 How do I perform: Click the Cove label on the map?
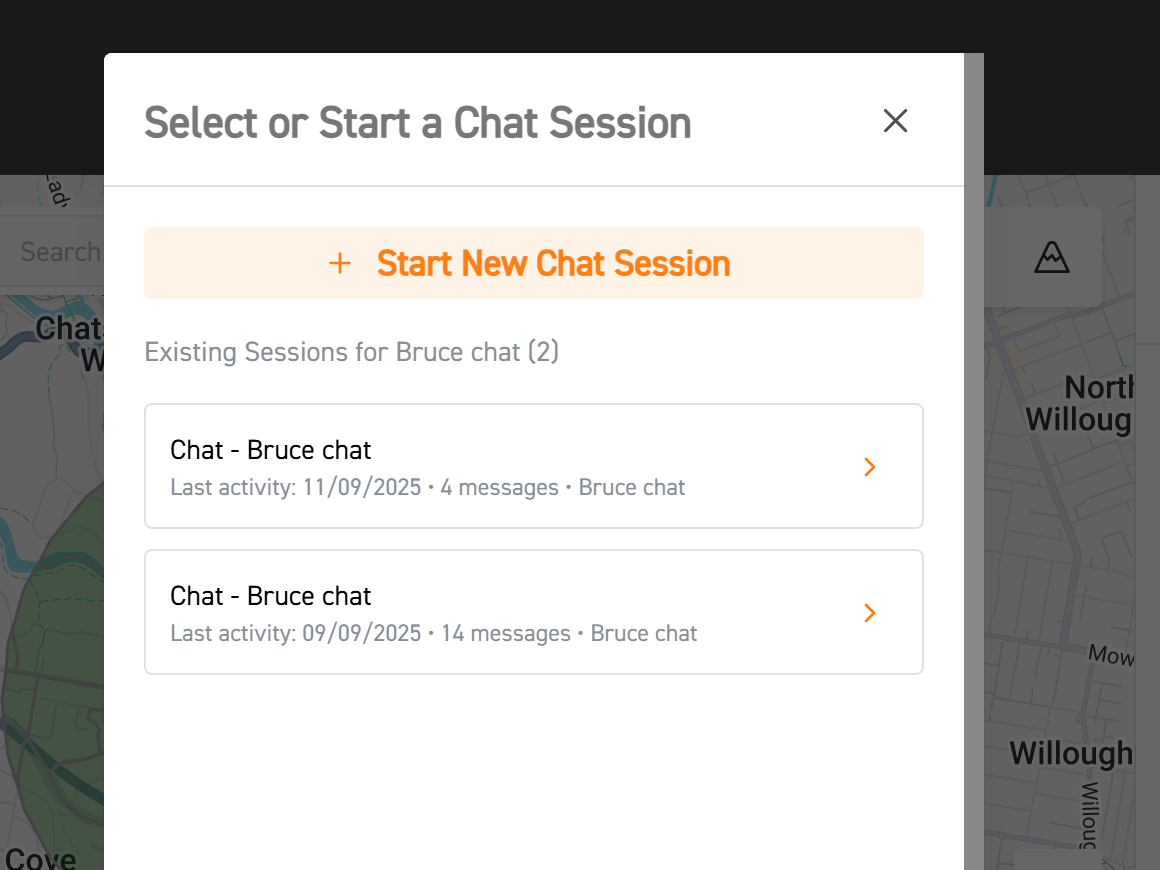pos(40,858)
